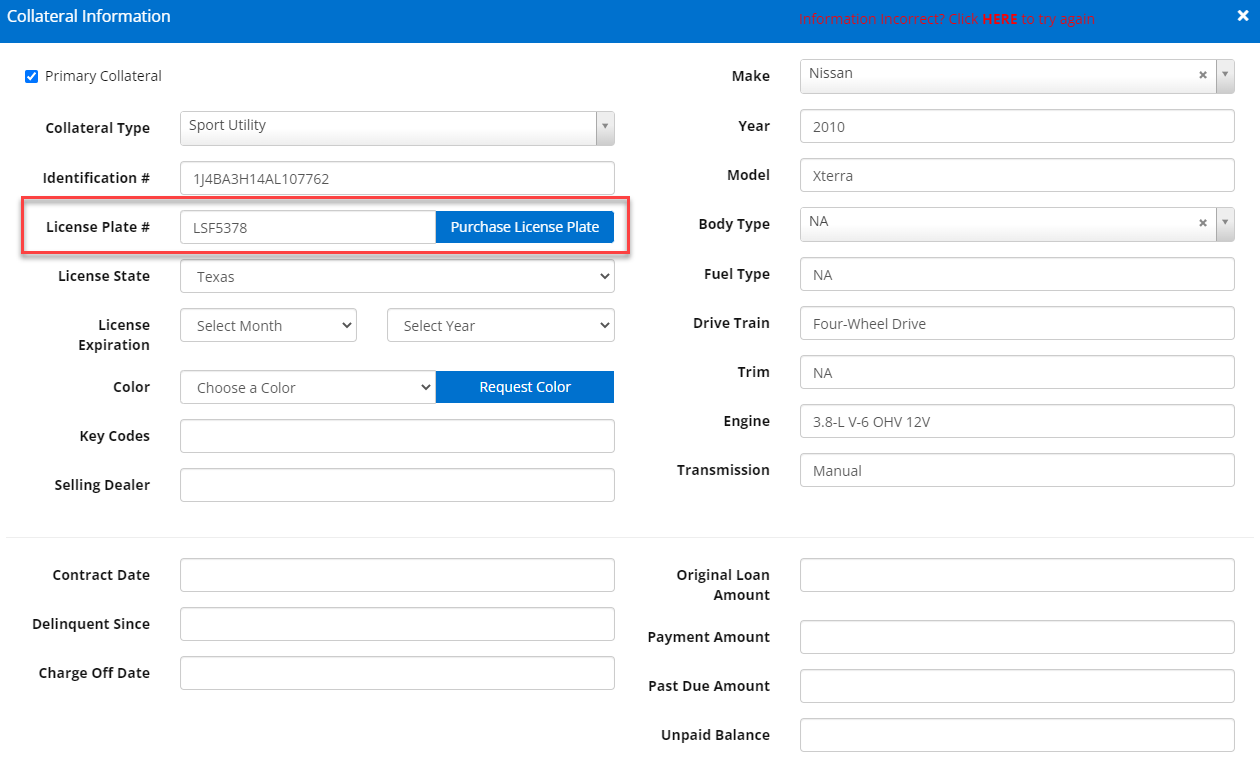Click the Engine field

(1017, 421)
